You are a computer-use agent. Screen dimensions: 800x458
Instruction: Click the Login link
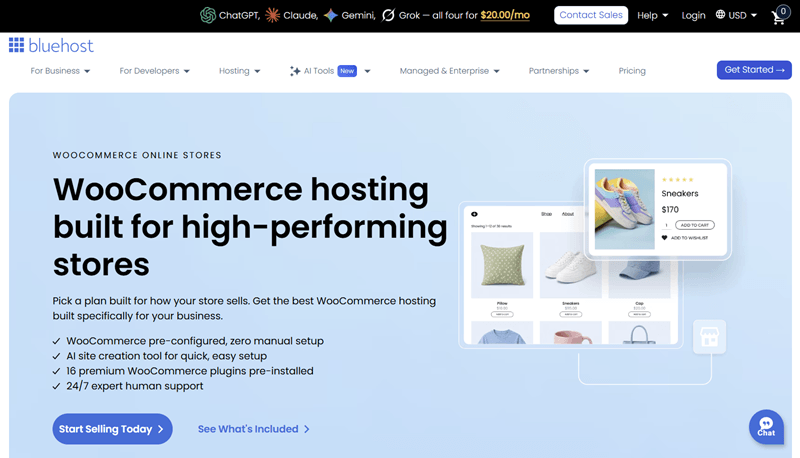click(x=693, y=15)
